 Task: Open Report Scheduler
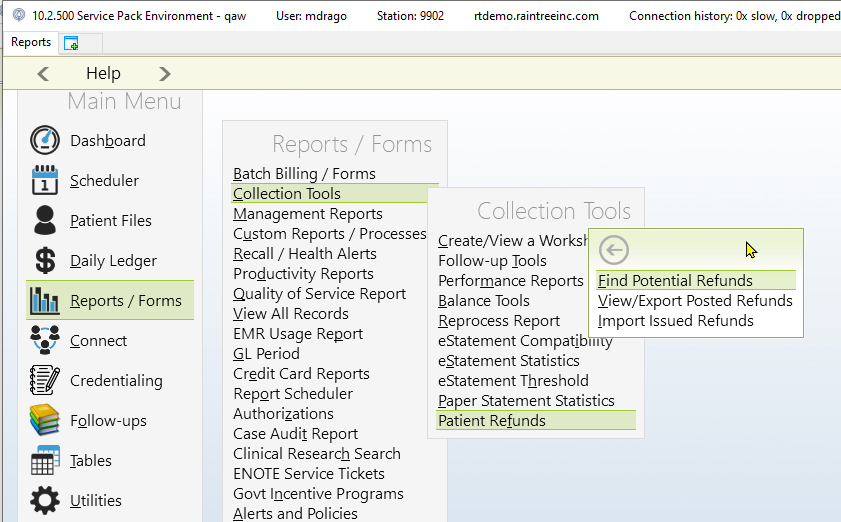[x=293, y=394]
